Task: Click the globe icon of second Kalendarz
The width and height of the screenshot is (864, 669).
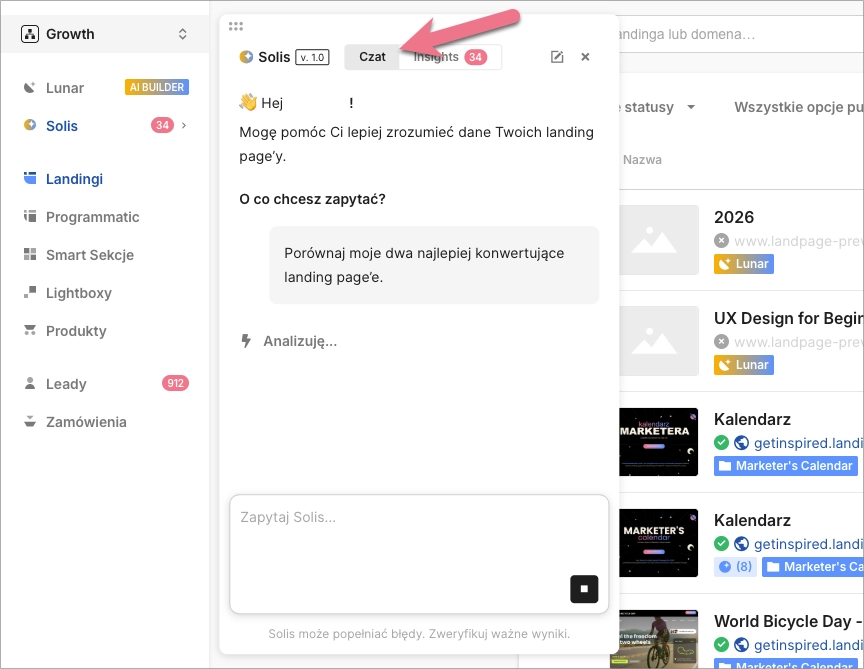Action: point(742,543)
